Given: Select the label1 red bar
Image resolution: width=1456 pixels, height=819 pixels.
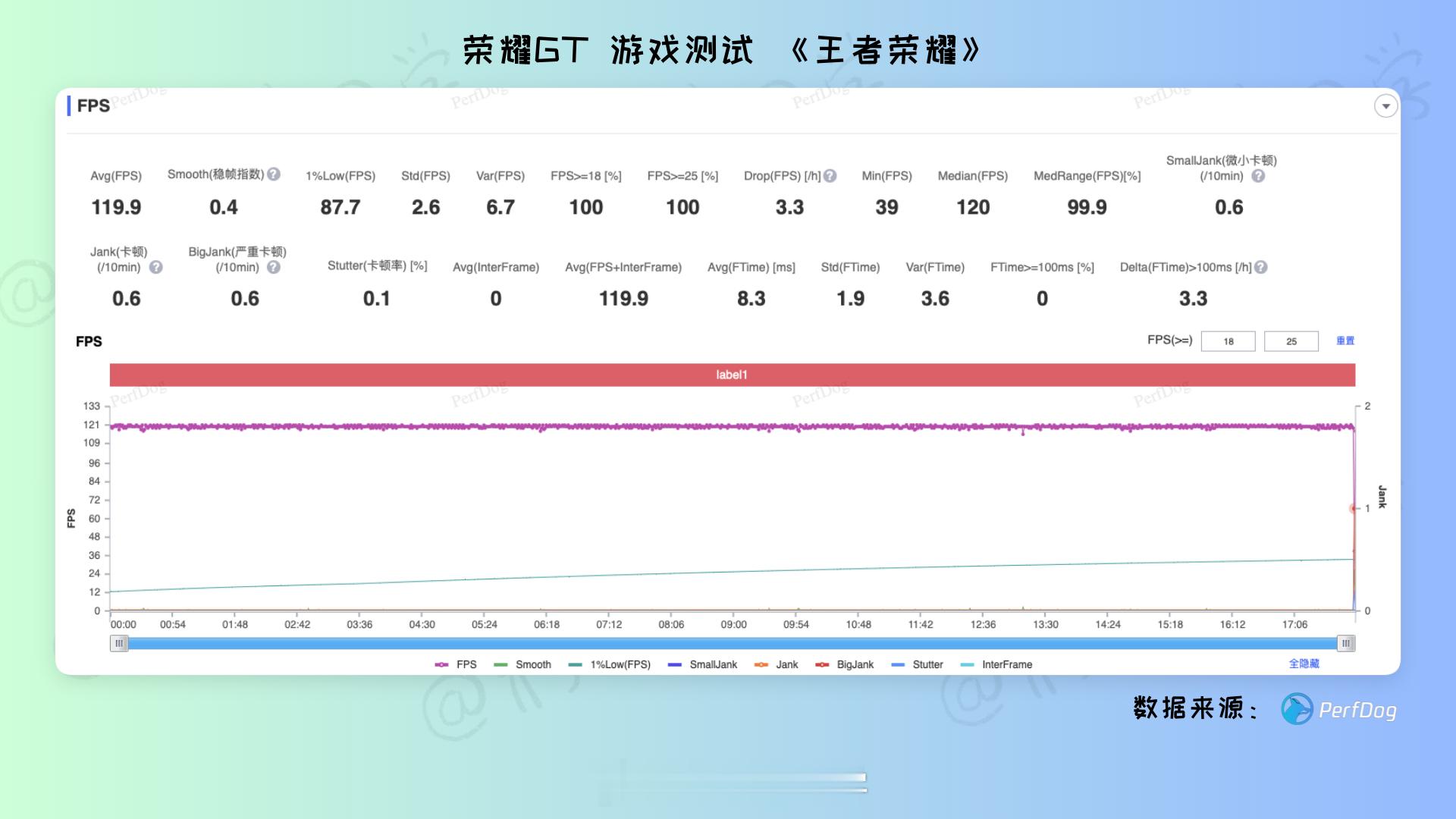Looking at the screenshot, I should pos(732,375).
